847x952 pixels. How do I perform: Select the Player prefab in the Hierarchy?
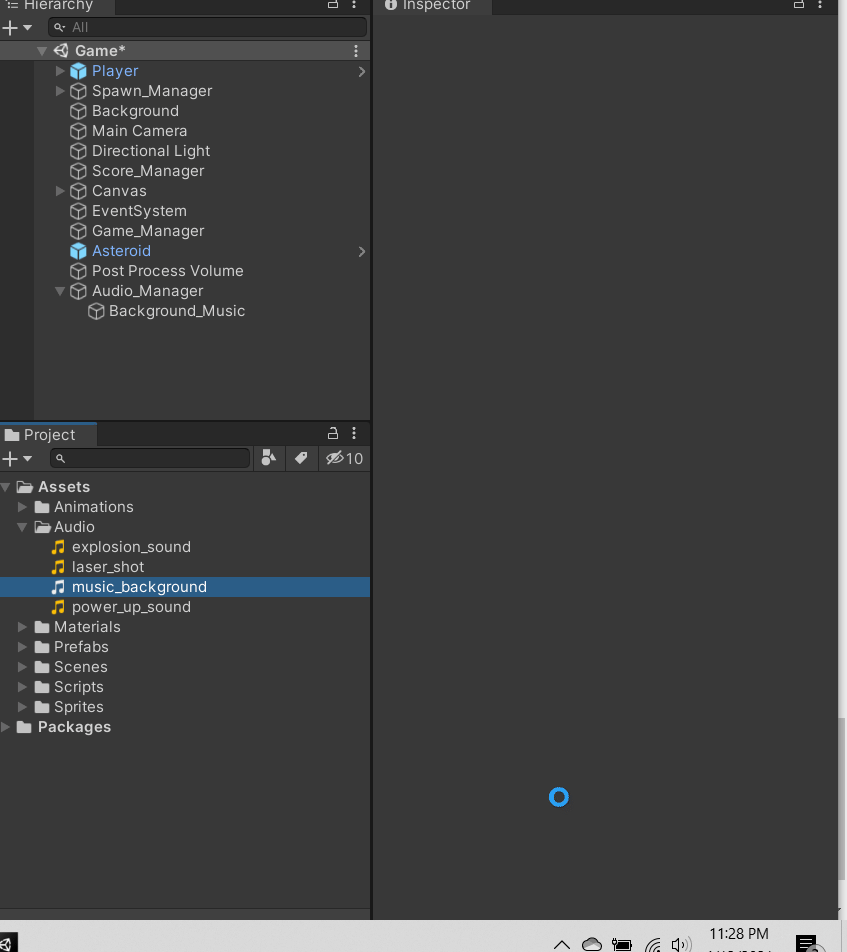[x=115, y=71]
